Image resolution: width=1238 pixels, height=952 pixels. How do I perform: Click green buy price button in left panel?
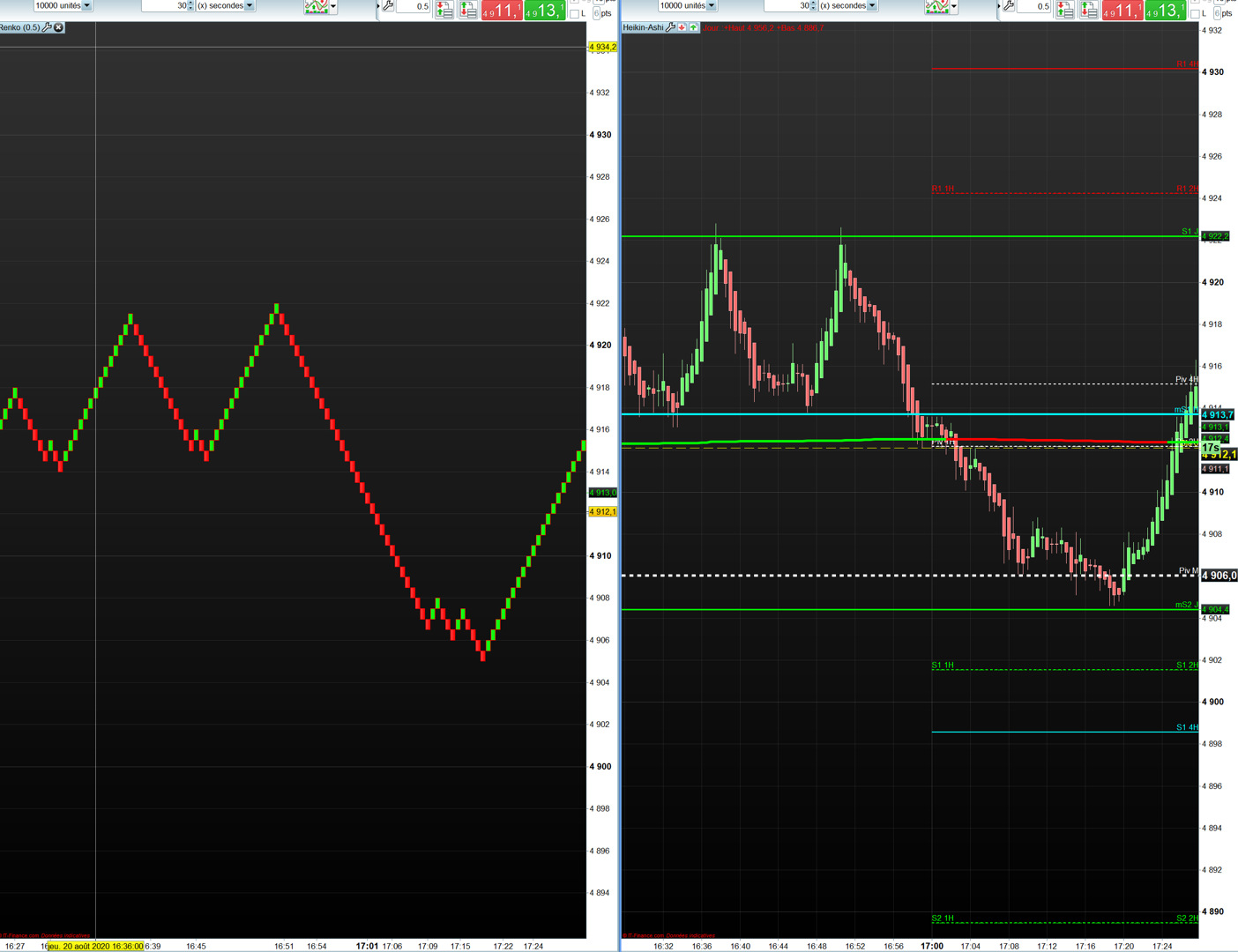coord(544,10)
